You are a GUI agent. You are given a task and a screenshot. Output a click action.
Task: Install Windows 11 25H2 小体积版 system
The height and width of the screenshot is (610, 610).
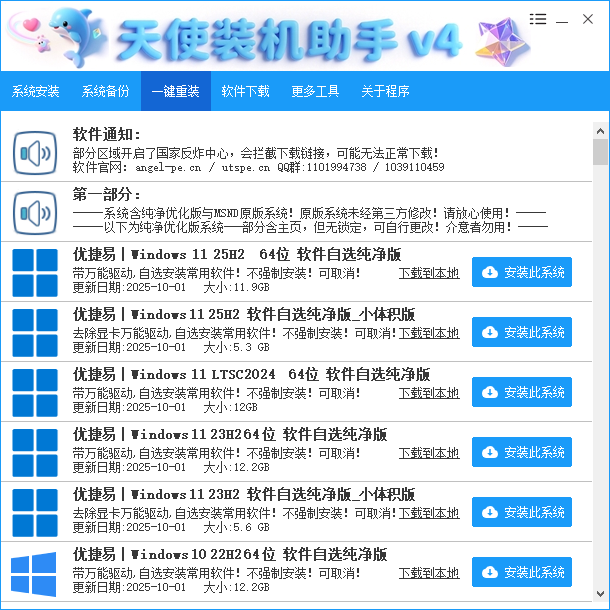coord(522,332)
